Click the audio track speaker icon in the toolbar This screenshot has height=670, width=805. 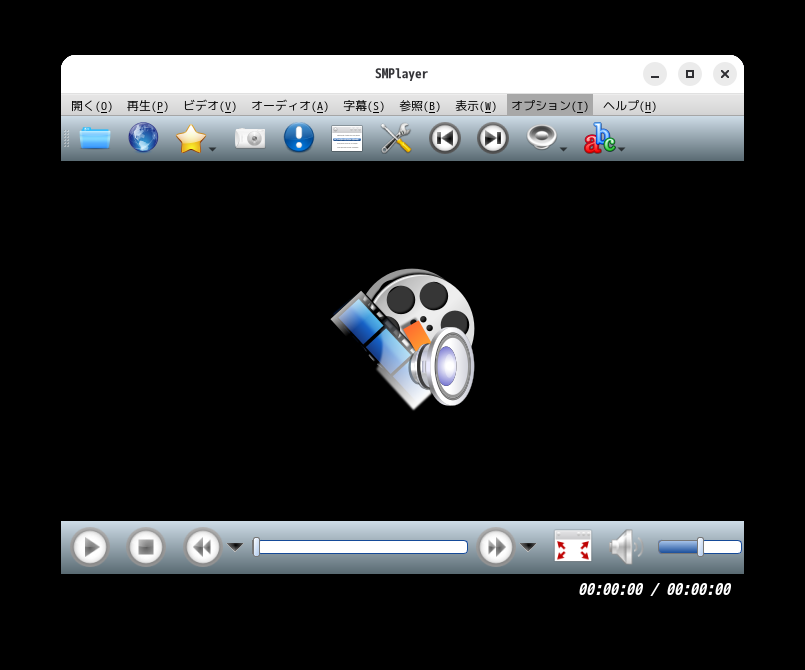click(542, 138)
